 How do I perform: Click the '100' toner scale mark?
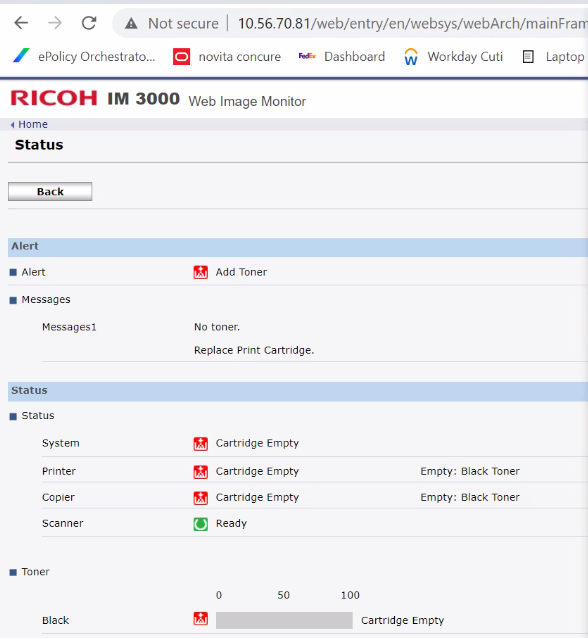(350, 595)
